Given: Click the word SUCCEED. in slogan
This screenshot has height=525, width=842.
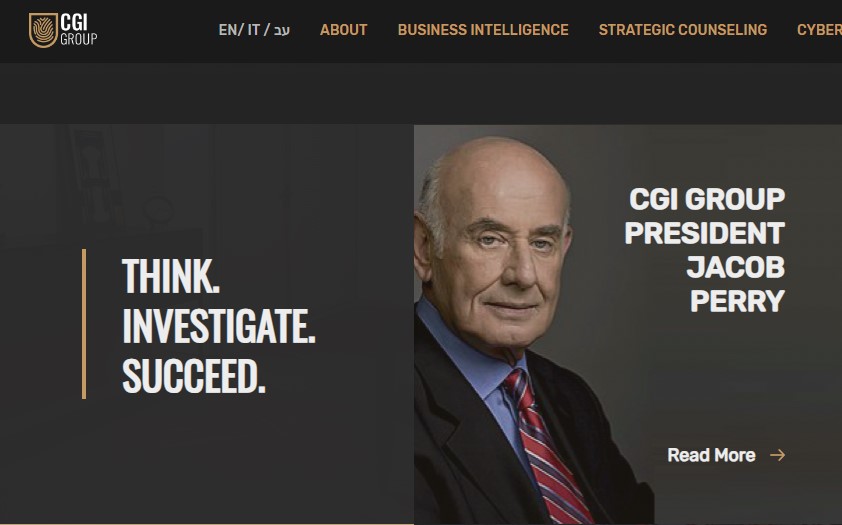Looking at the screenshot, I should click(x=194, y=376).
